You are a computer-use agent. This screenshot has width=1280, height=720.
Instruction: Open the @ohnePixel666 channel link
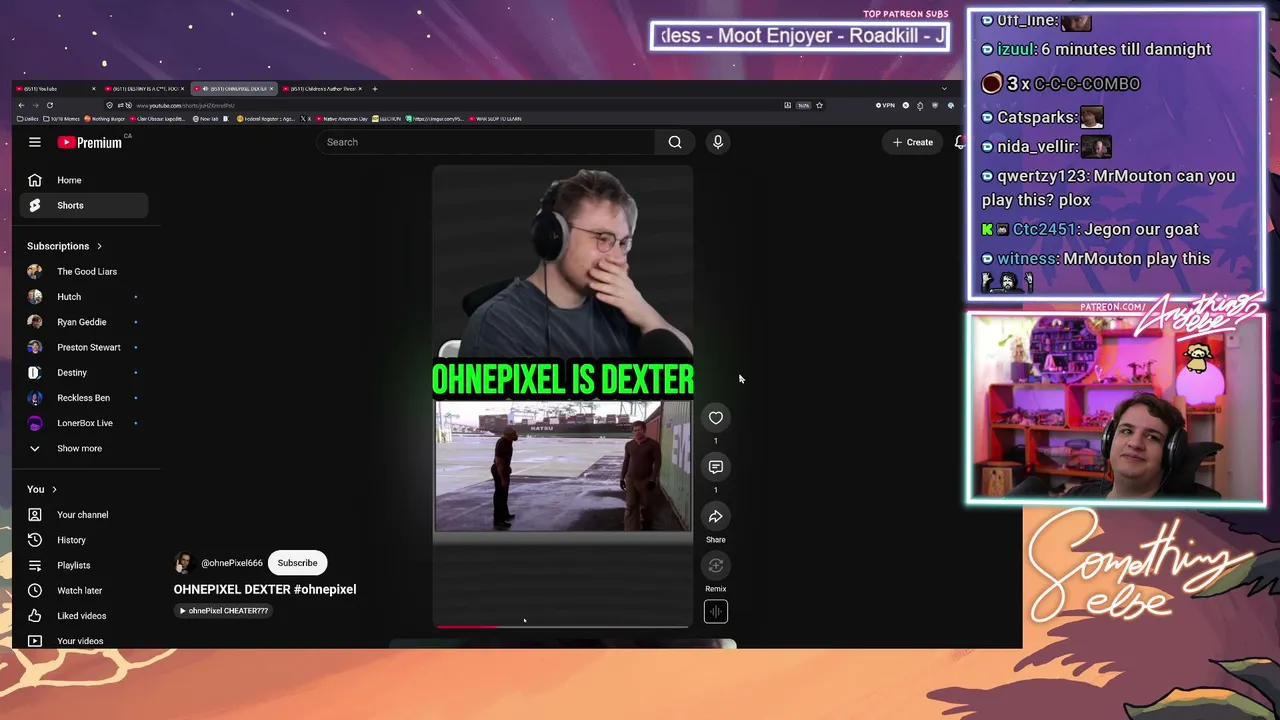[232, 563]
